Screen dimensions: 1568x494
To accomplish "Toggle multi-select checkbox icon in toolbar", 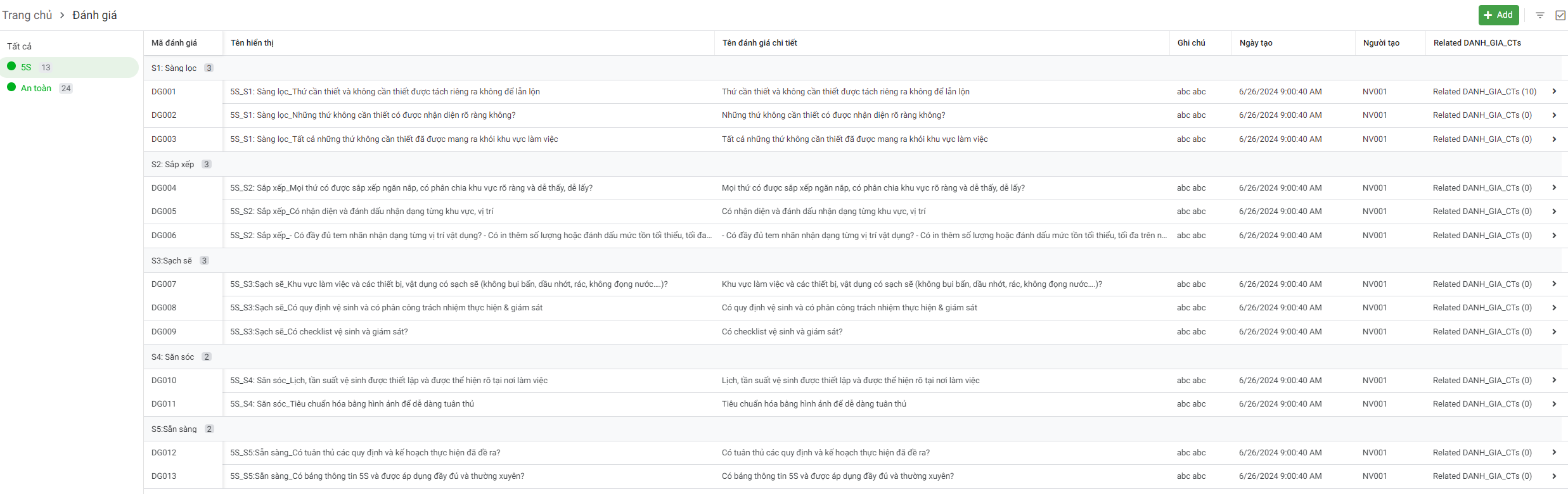I will pyautogui.click(x=1560, y=15).
